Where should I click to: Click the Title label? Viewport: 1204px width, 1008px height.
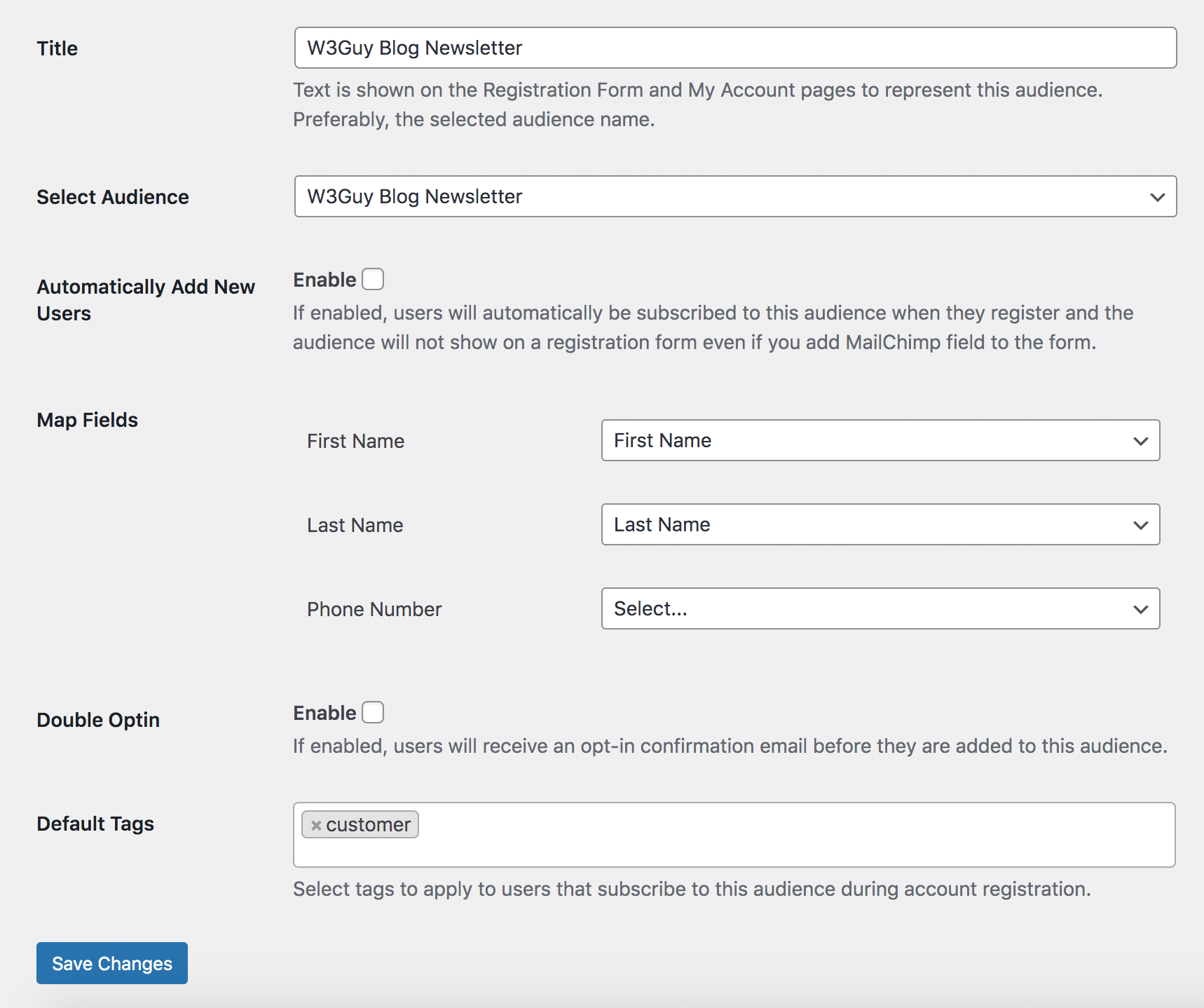(57, 48)
